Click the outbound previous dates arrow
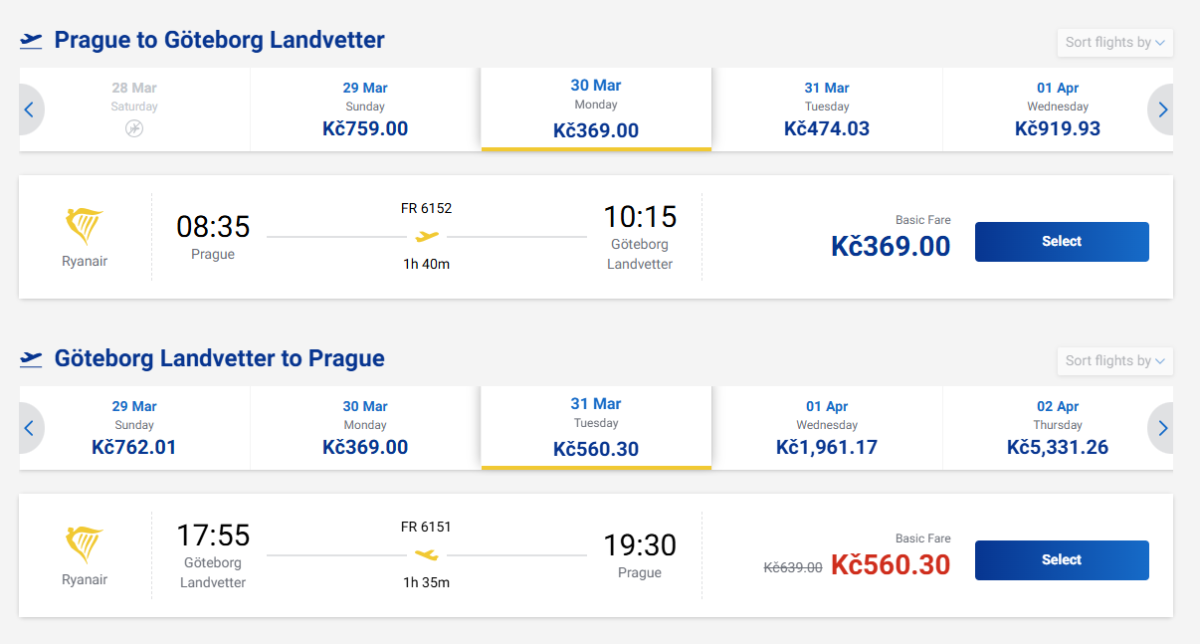The width and height of the screenshot is (1200, 644). 29,110
